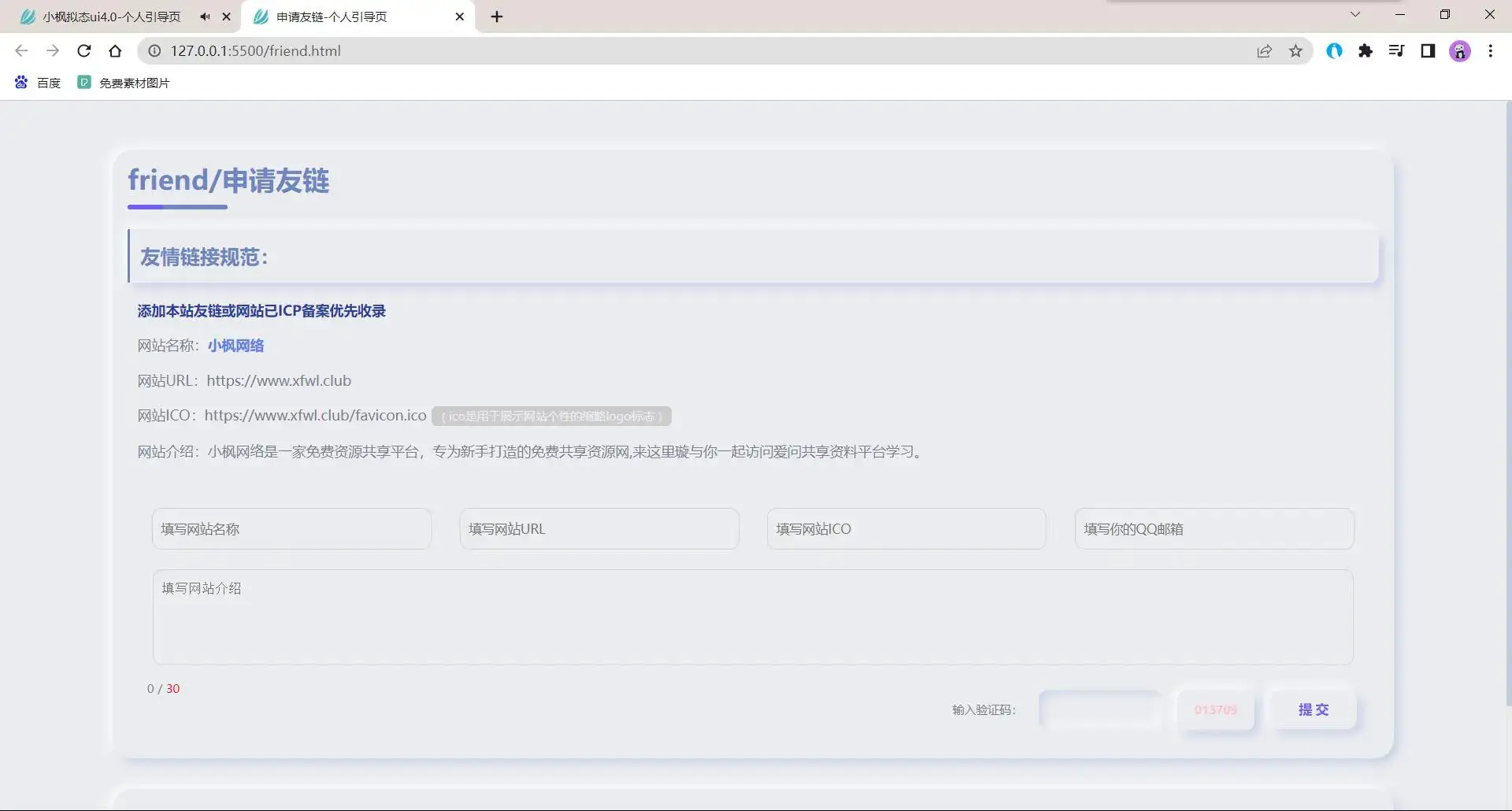Image resolution: width=1512 pixels, height=811 pixels.
Task: Refresh the 013709 captcha code
Action: [1215, 709]
